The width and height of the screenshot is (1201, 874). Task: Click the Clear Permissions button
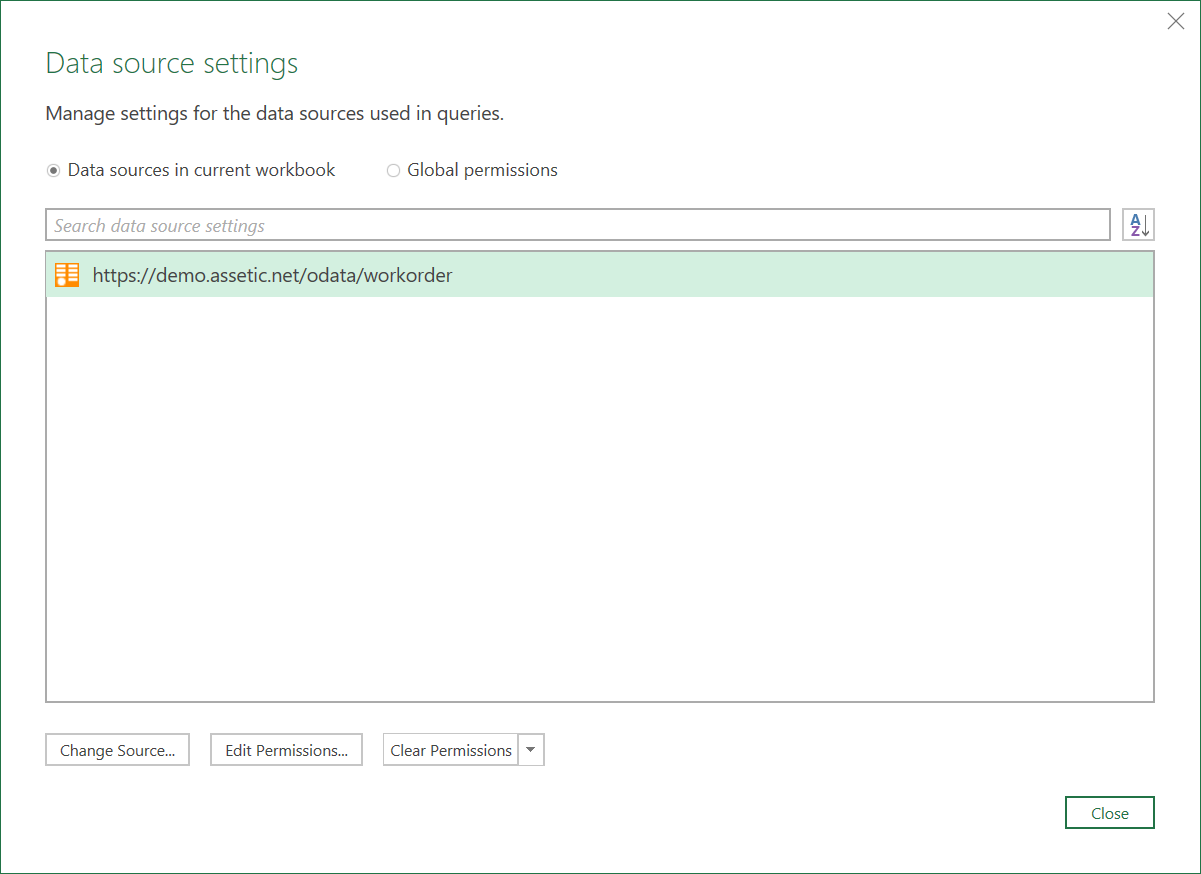tap(451, 750)
